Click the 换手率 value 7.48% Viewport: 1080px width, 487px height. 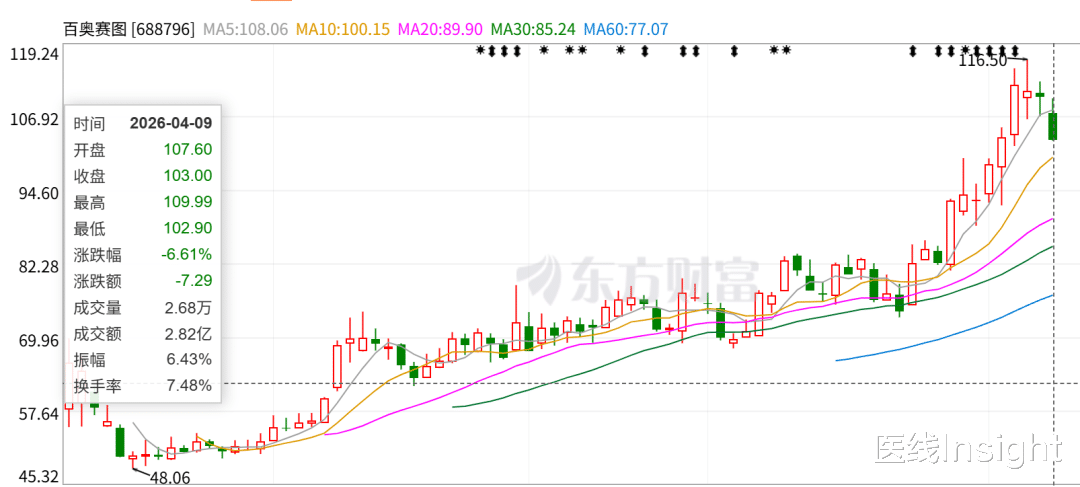coord(189,386)
